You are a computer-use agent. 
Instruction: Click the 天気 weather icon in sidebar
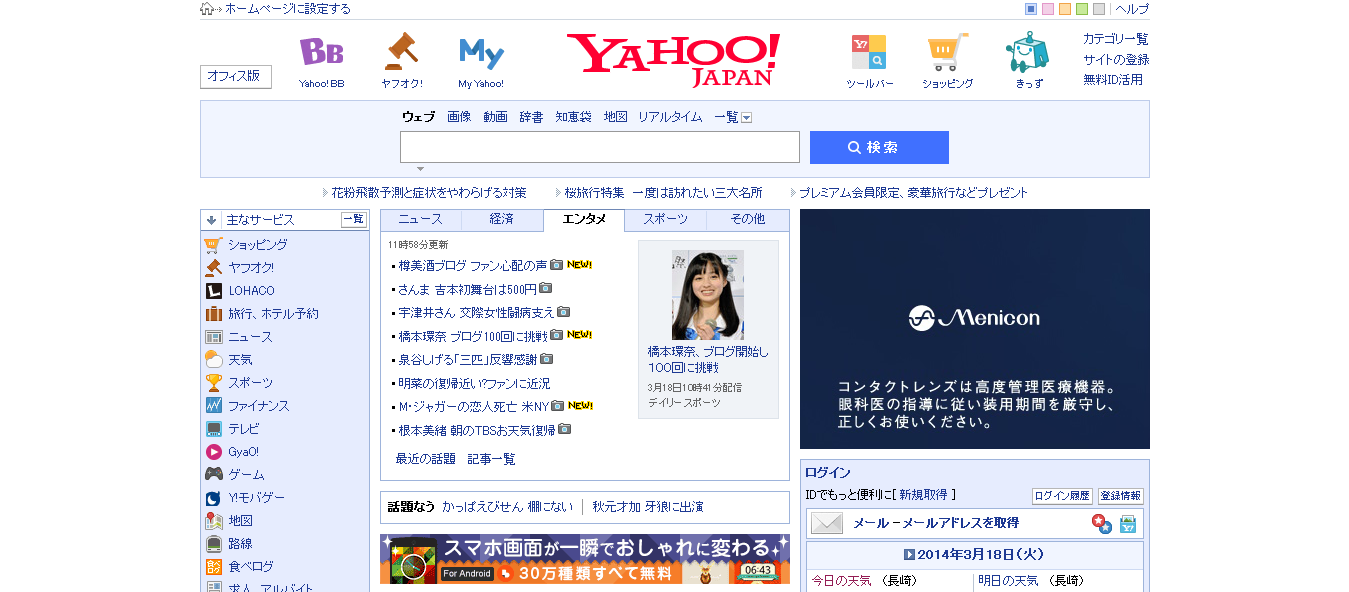coord(213,360)
